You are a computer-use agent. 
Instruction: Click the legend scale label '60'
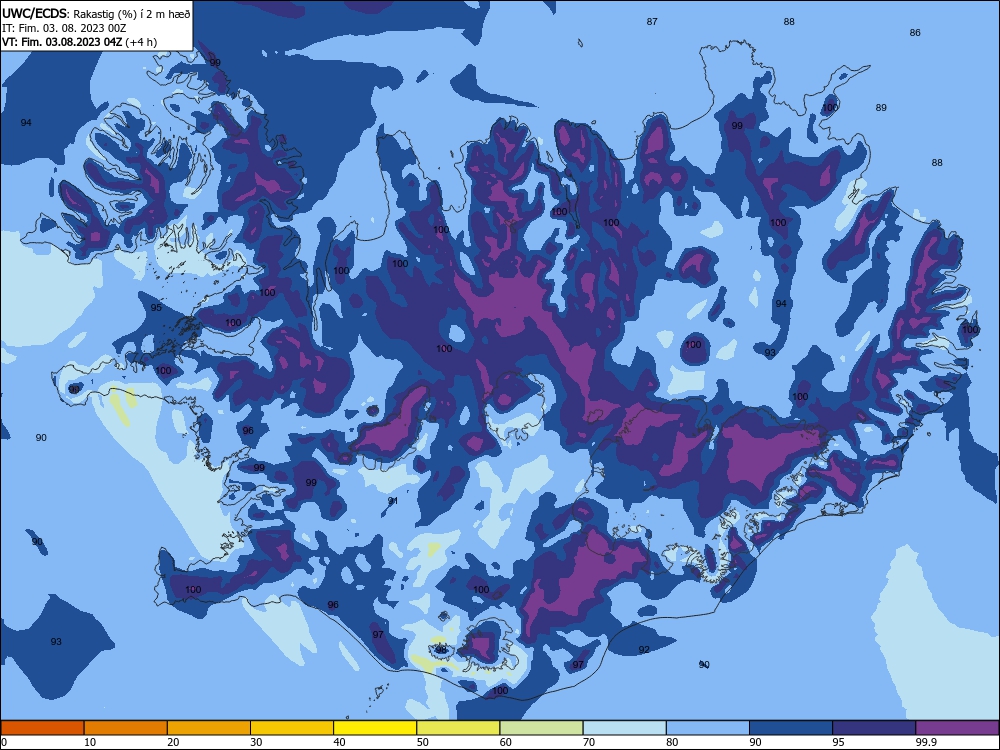click(x=506, y=742)
